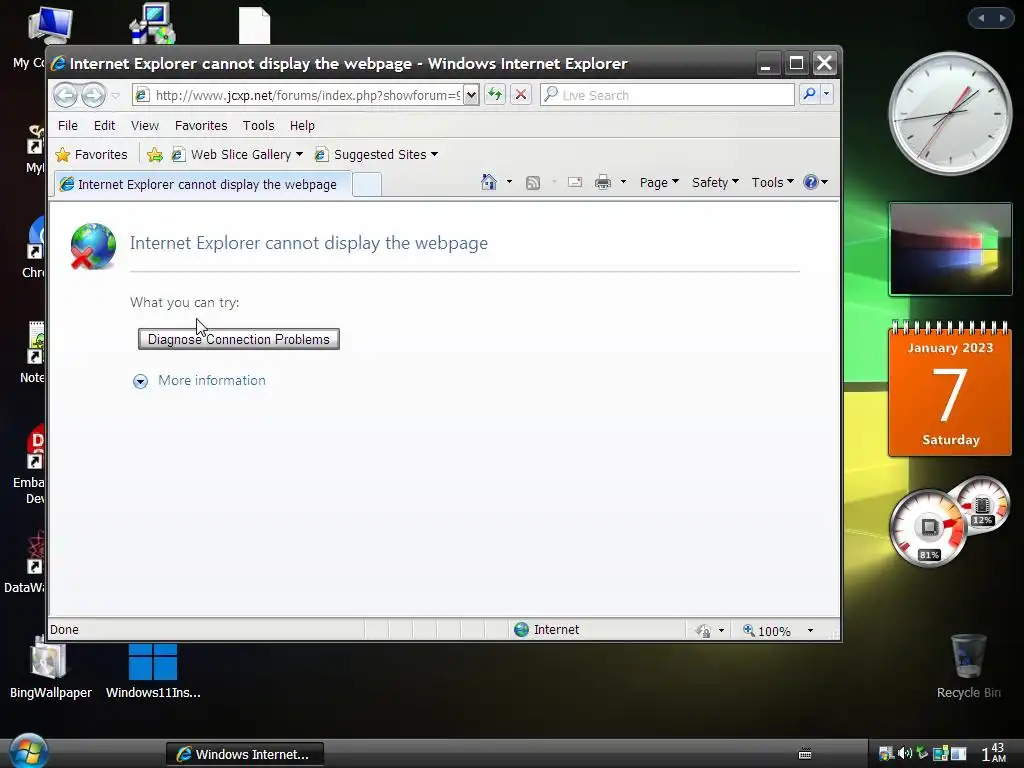Open the Favorites star button panel

pos(92,155)
